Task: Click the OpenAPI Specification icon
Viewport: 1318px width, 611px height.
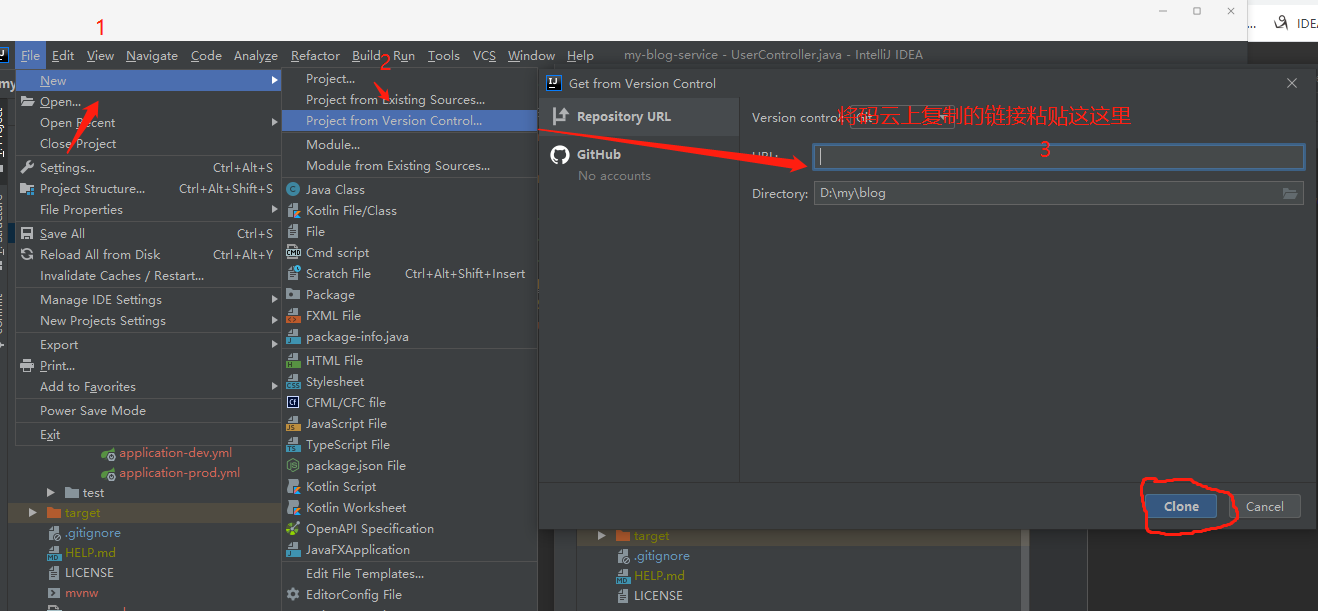Action: 293,529
